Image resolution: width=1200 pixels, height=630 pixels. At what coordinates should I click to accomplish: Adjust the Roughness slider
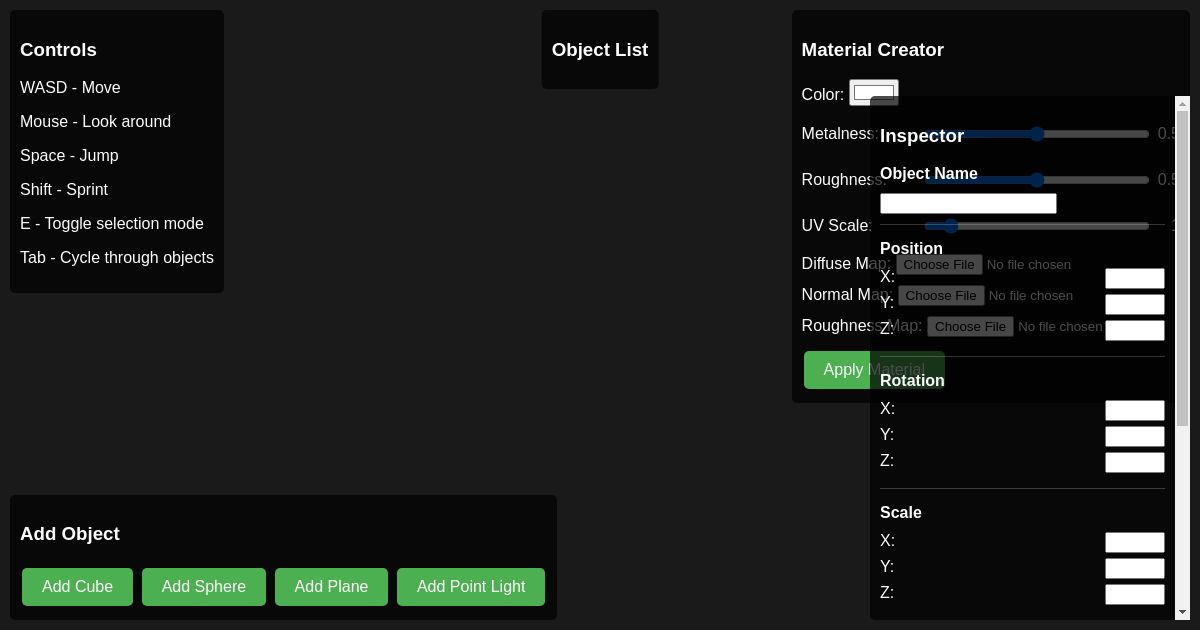(1037, 180)
